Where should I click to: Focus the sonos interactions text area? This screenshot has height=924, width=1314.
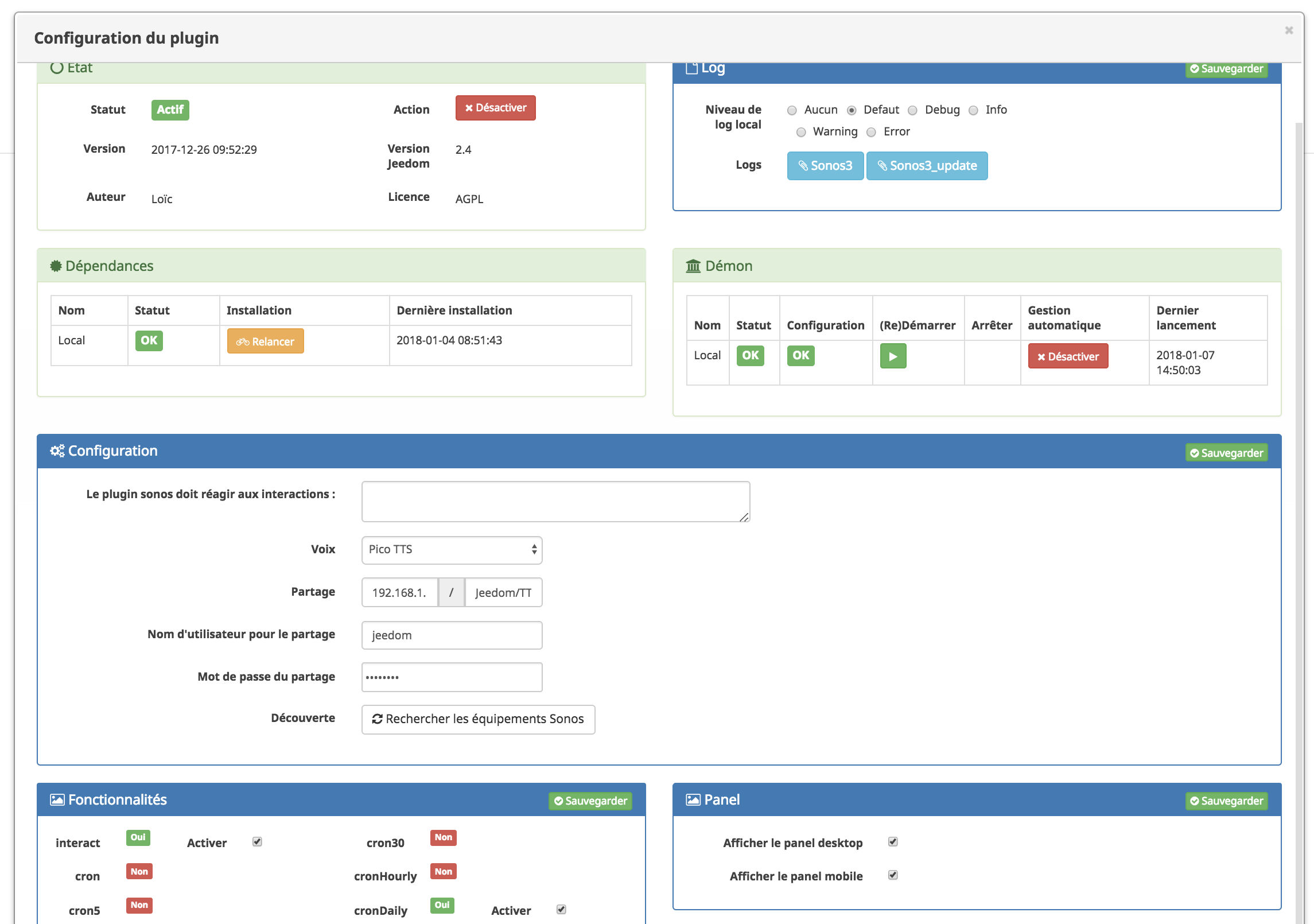[555, 502]
